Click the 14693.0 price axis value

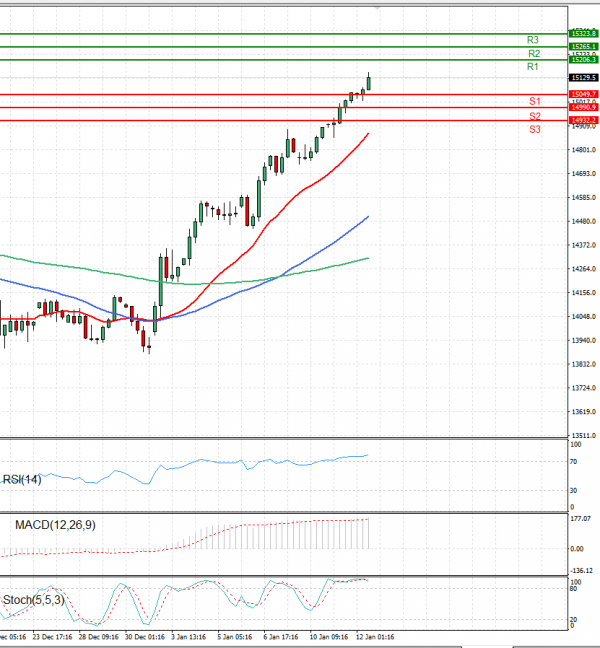584,174
